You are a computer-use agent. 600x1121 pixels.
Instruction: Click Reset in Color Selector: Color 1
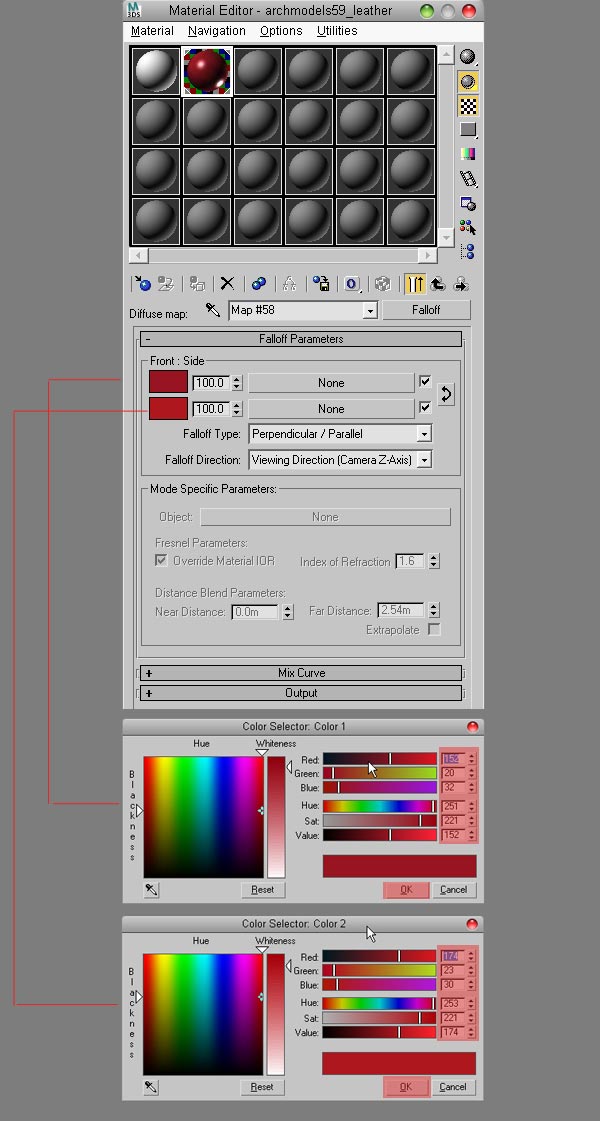coord(262,889)
